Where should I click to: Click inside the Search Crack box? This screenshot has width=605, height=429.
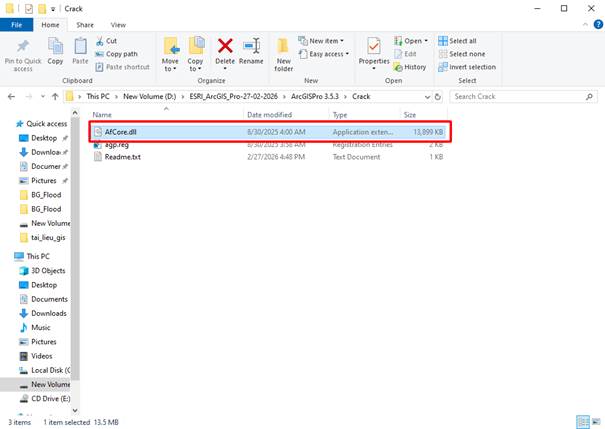tap(522, 97)
